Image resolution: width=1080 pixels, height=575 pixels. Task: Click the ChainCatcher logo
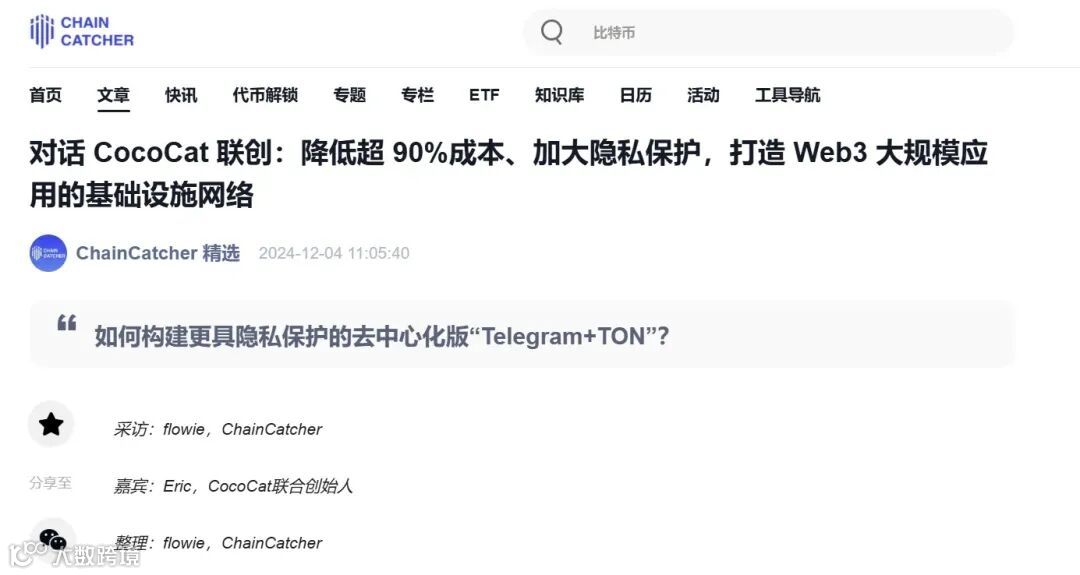[82, 32]
